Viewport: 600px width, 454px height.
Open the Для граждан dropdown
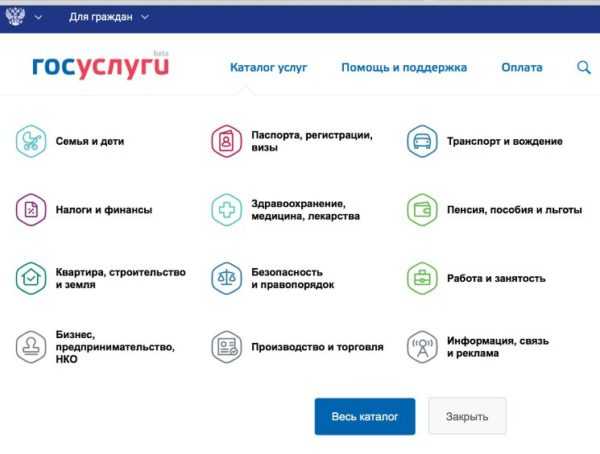(109, 17)
